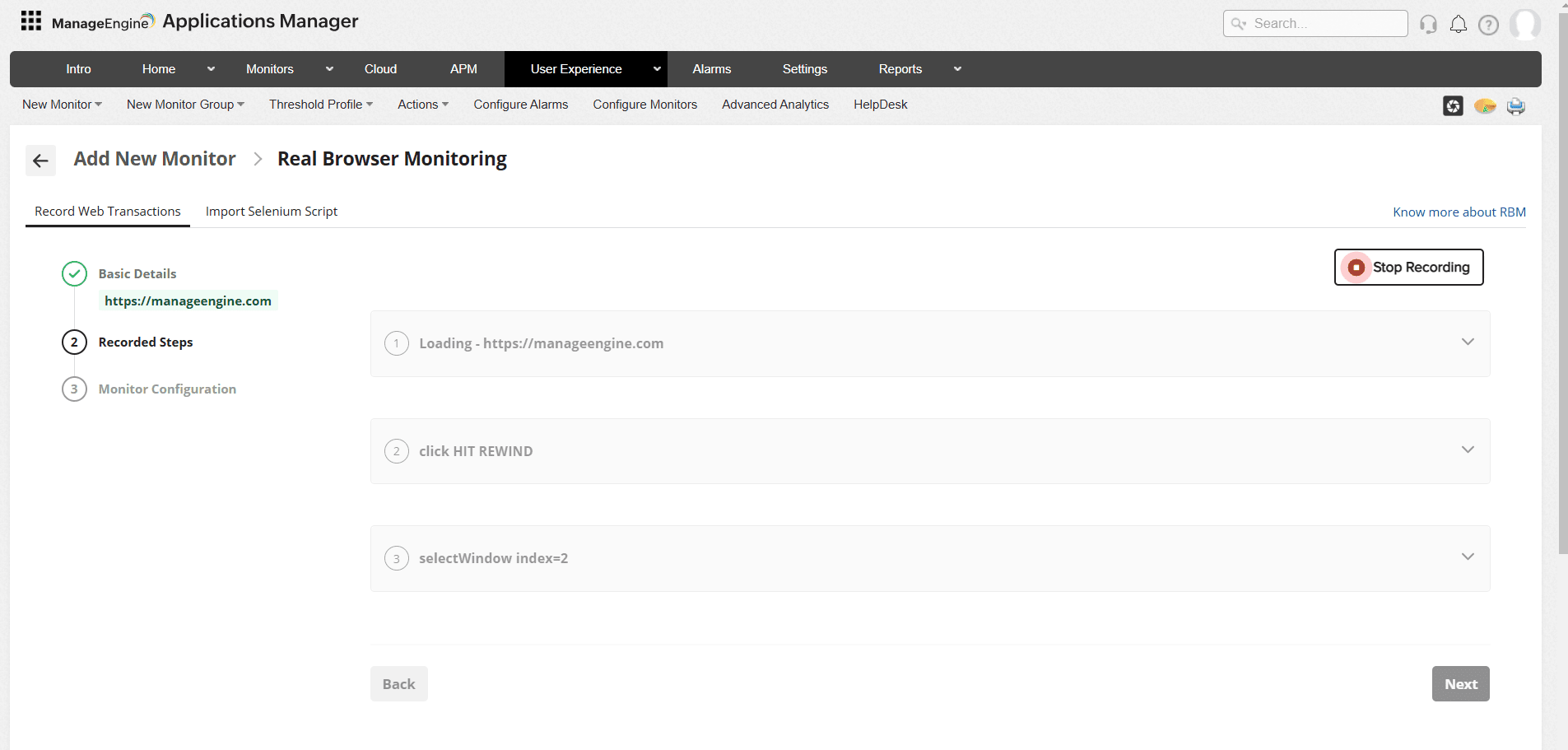Screen dimensions: 1568x750
Task: Select the Monitor Configuration wizard step label
Action: [x=167, y=389]
